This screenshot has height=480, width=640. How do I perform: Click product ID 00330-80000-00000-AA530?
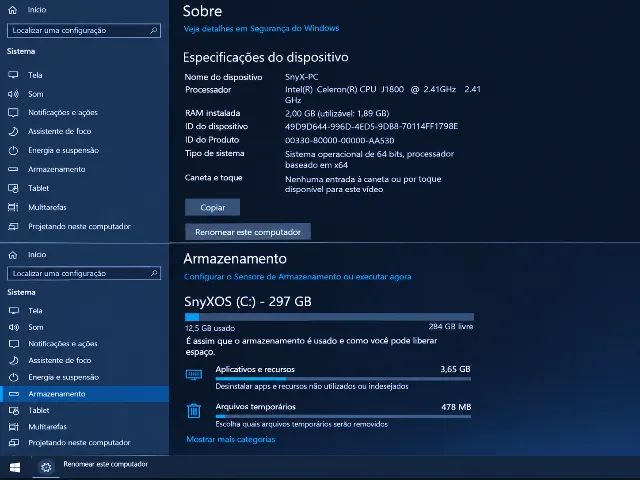pos(340,140)
